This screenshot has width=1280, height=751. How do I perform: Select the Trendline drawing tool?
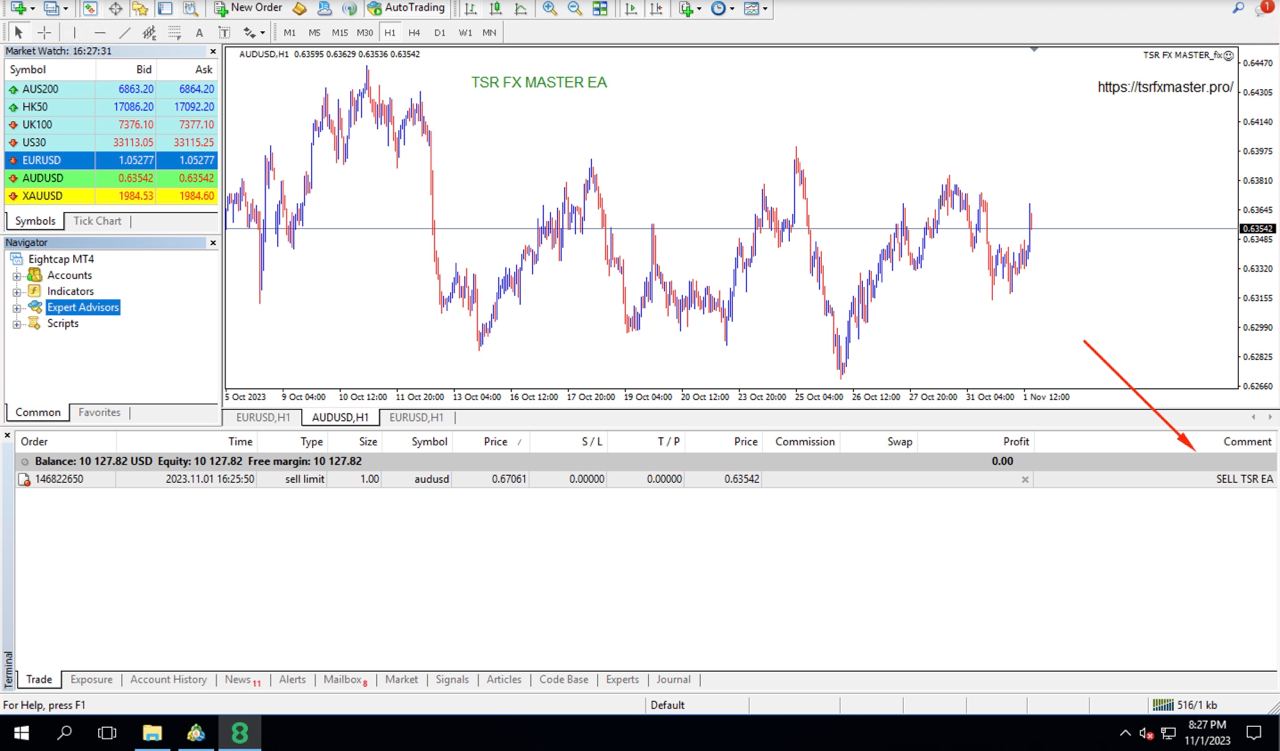pos(125,33)
